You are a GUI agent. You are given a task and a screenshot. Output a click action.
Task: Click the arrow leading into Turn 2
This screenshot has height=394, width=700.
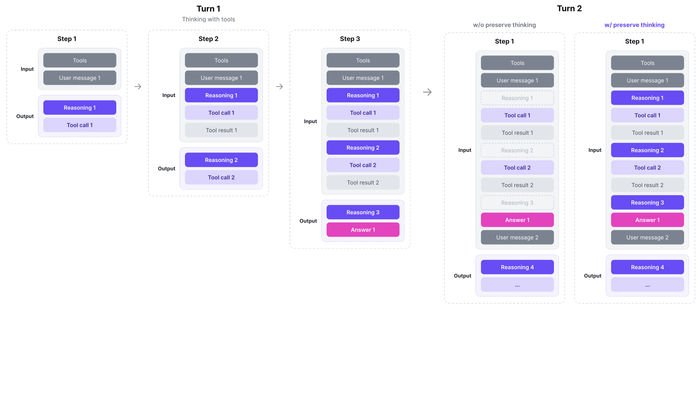(x=427, y=92)
